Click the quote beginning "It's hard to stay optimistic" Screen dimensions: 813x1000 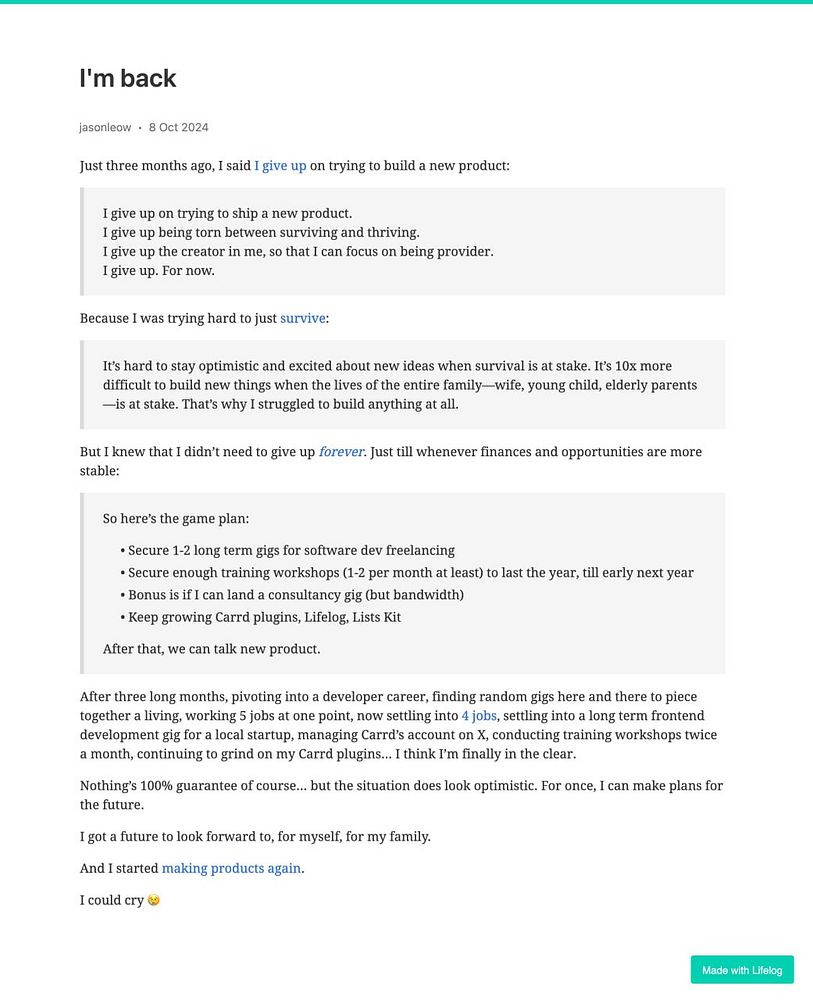(x=400, y=385)
